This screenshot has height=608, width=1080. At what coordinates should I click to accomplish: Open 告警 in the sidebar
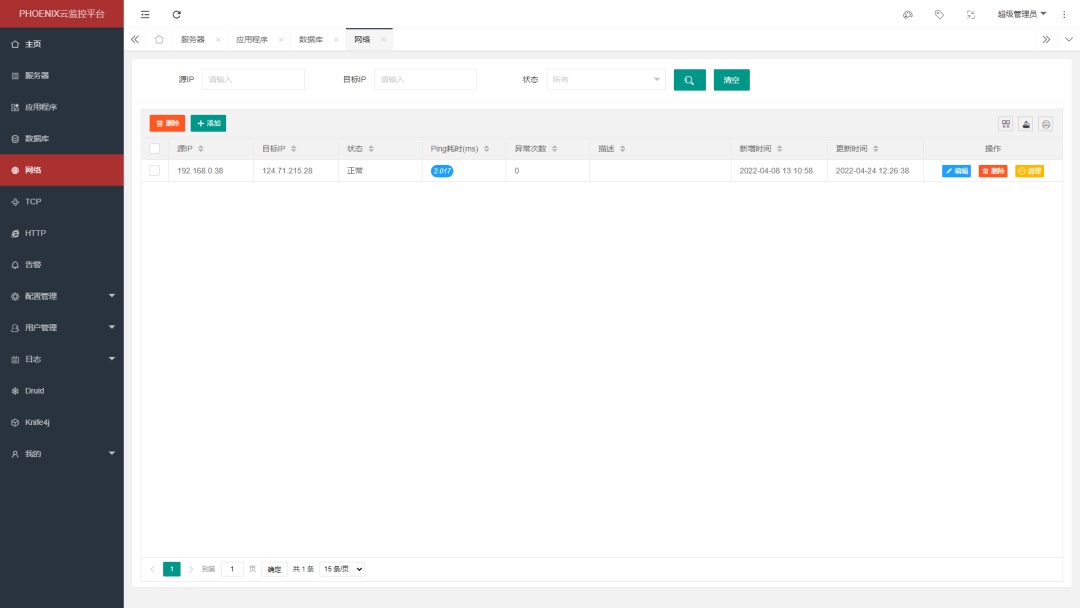pyautogui.click(x=62, y=264)
